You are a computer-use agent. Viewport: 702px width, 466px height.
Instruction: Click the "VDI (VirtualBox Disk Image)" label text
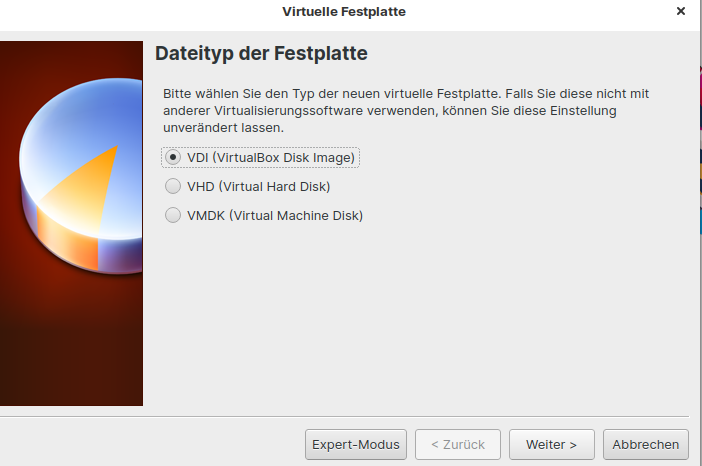(271, 157)
